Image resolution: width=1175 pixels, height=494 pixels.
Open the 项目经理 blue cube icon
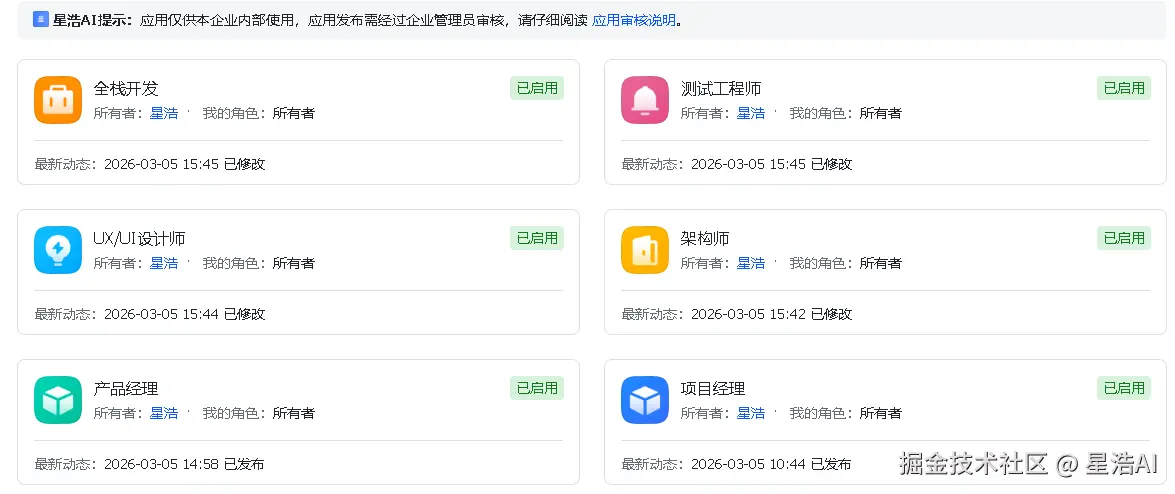pos(644,400)
